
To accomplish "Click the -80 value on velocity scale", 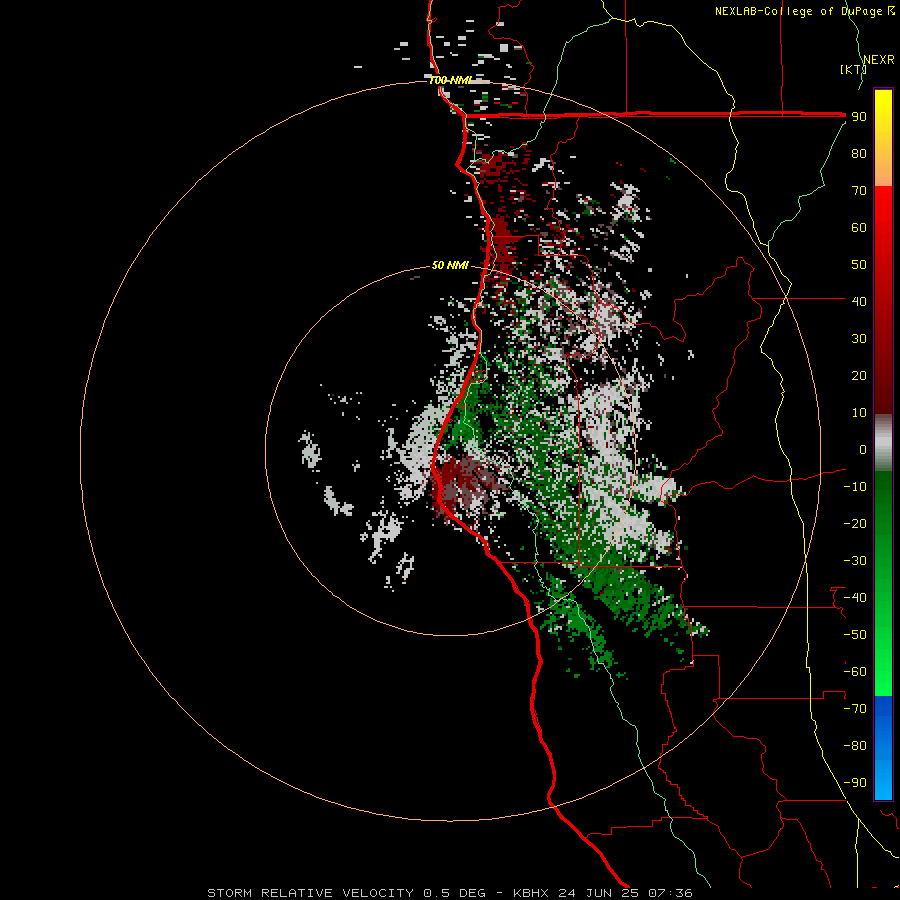I will 855,746.
